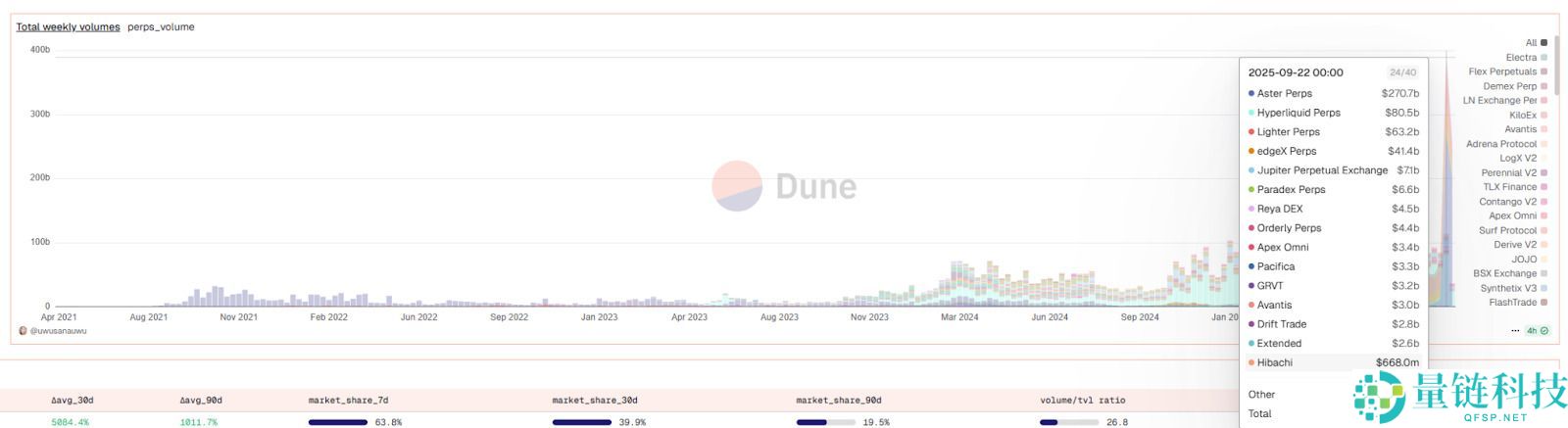Sort by the Δavg_30d column header
This screenshot has height=428, width=1568.
point(72,400)
